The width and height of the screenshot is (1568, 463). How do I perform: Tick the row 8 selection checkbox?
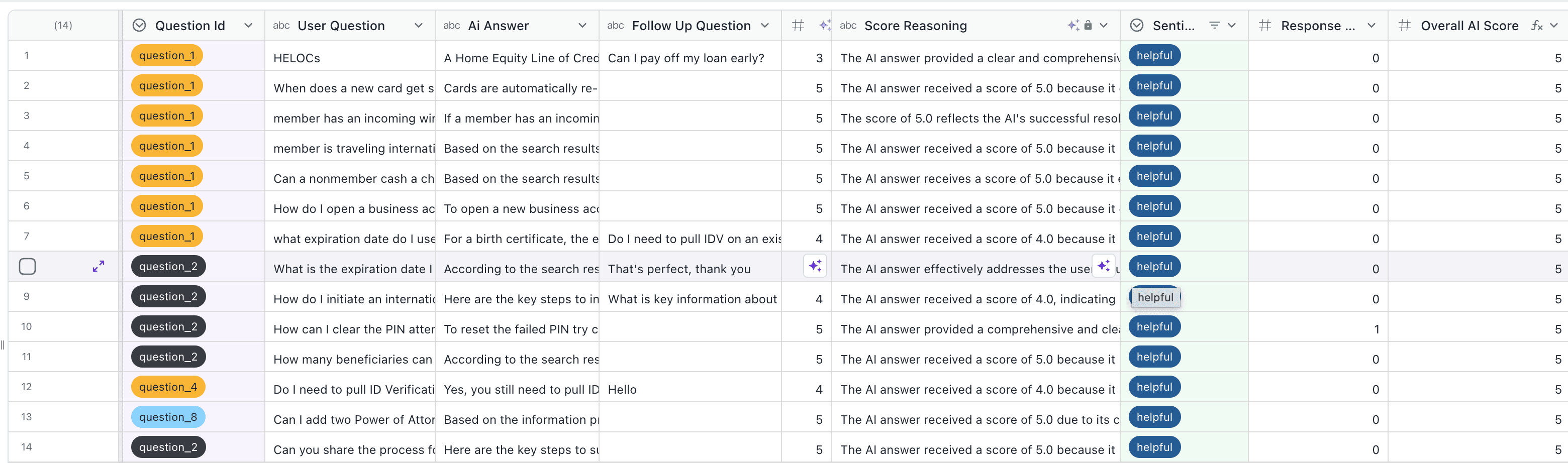tap(28, 267)
